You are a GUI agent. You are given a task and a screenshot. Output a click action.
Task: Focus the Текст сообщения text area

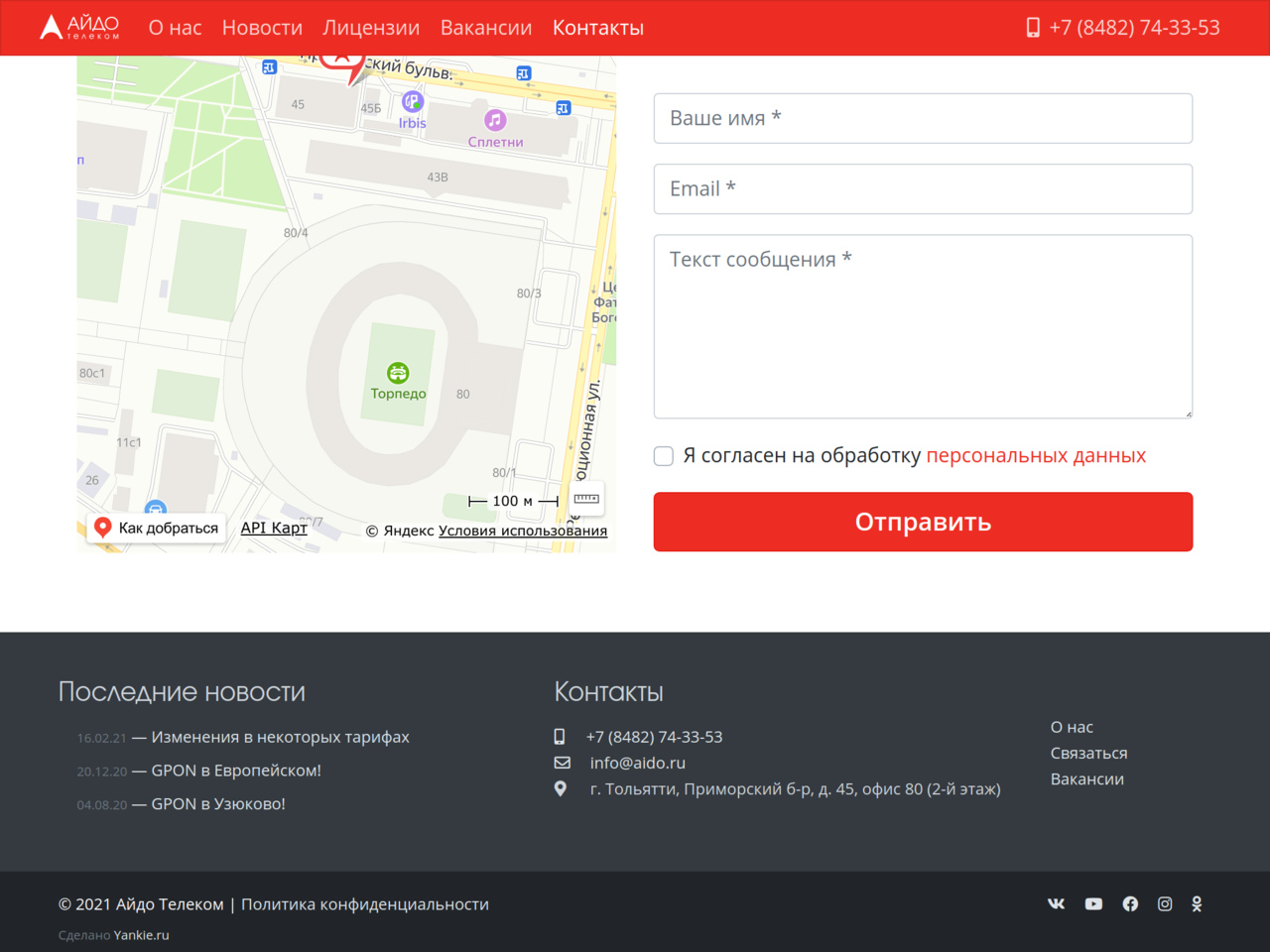pos(923,326)
